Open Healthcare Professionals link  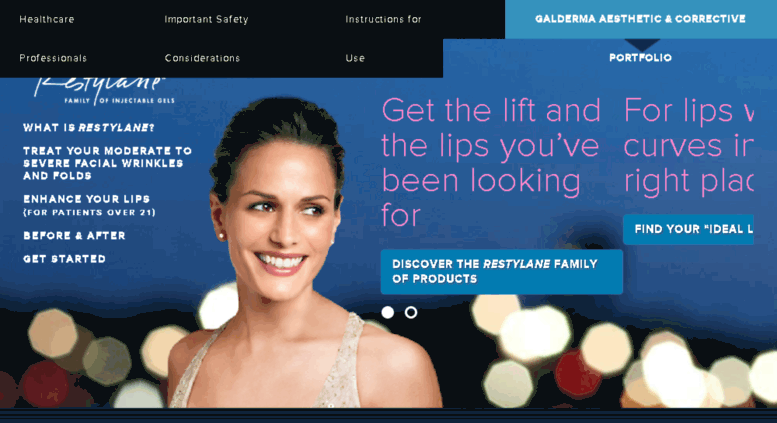[x=53, y=39]
